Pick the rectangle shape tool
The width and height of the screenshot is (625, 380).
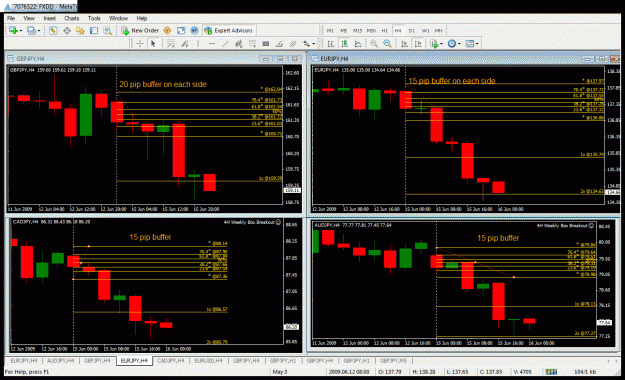(x=266, y=44)
